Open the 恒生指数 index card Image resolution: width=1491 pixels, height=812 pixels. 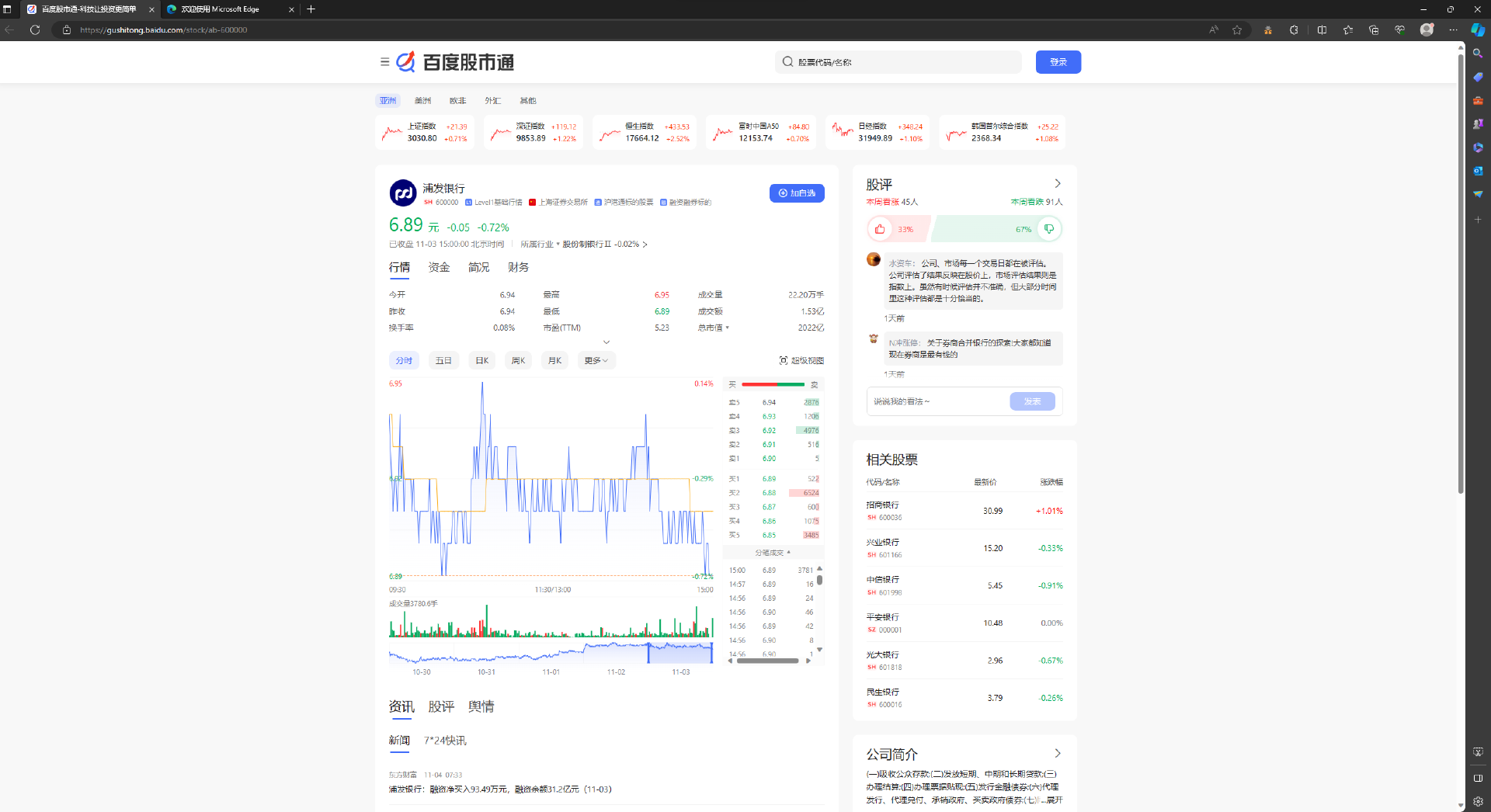click(x=644, y=132)
